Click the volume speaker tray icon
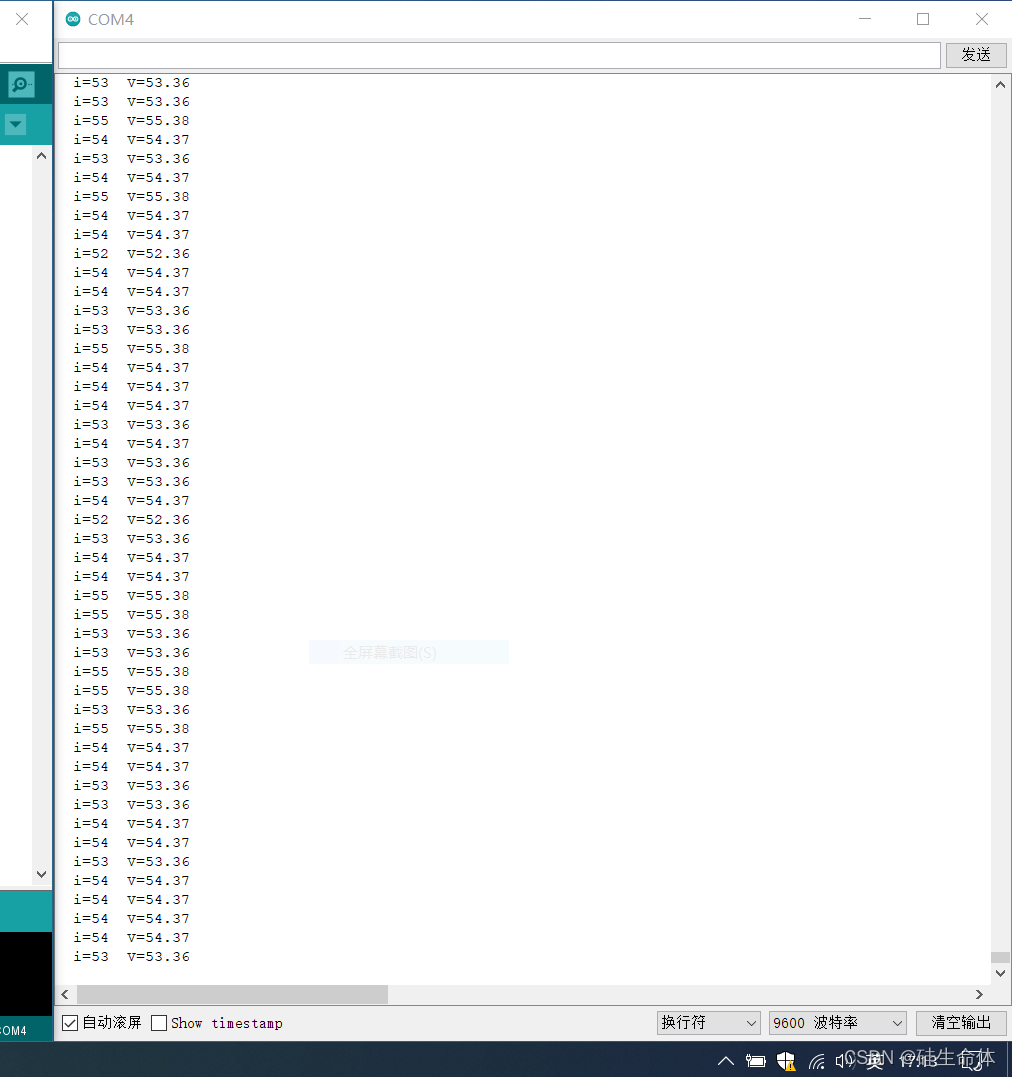Viewport: 1012px width, 1077px height. click(x=844, y=1062)
